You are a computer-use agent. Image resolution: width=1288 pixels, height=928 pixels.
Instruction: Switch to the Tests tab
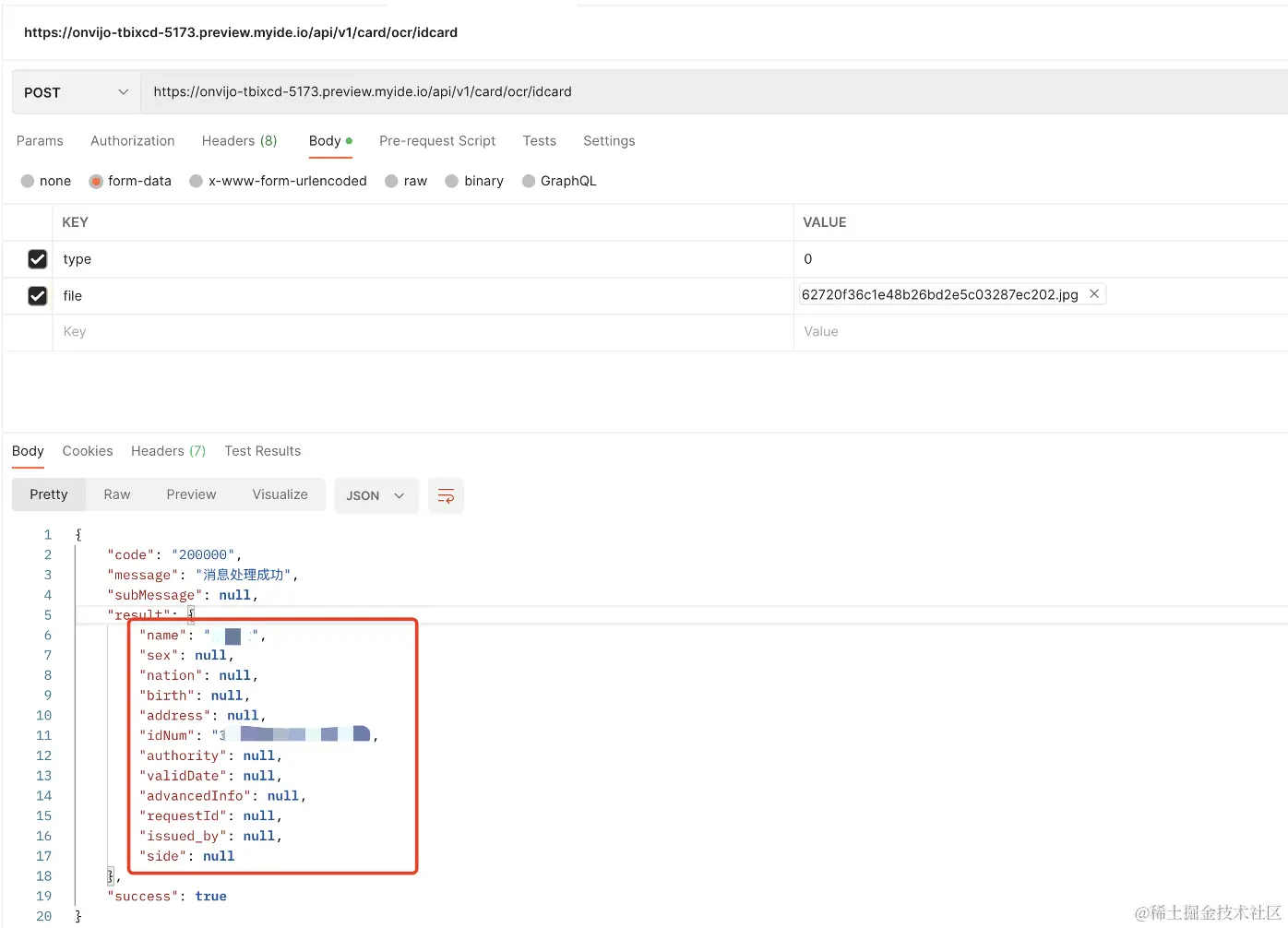point(540,141)
